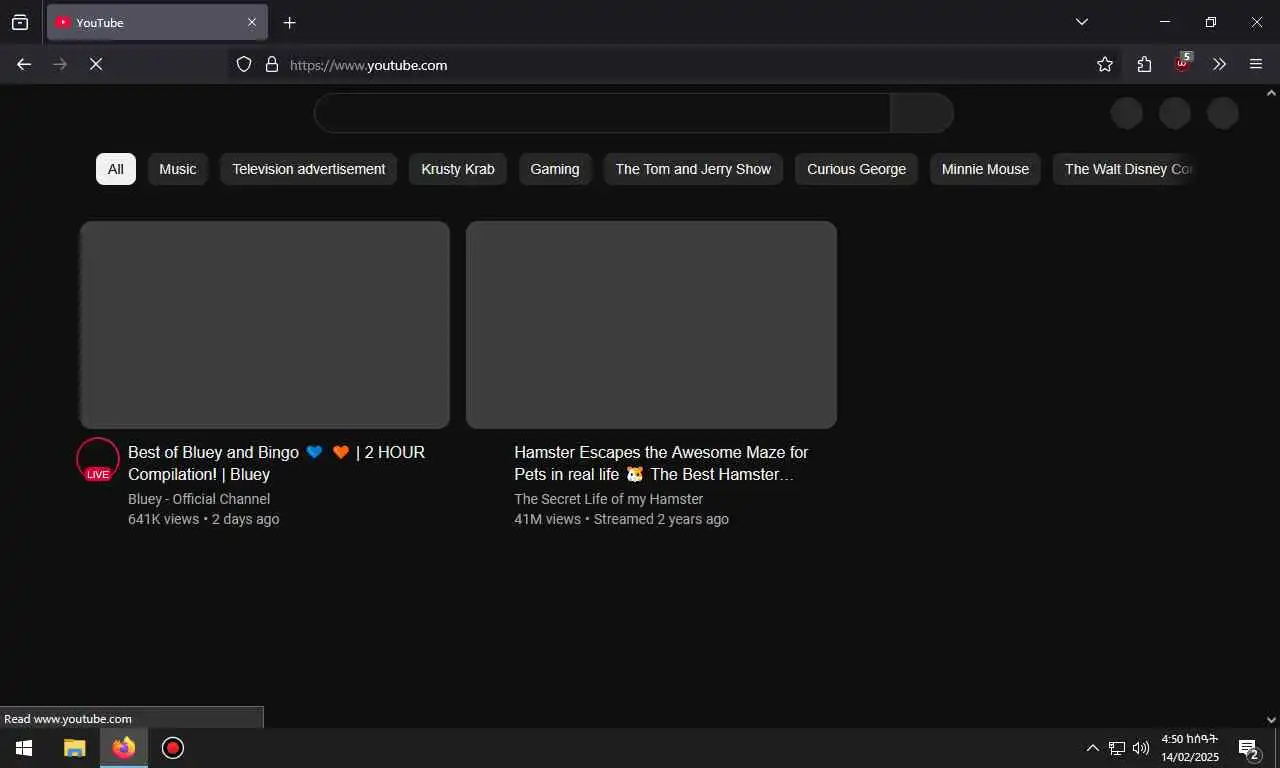Open the Hamster maze video thumbnail
The image size is (1280, 768).
pyautogui.click(x=651, y=325)
